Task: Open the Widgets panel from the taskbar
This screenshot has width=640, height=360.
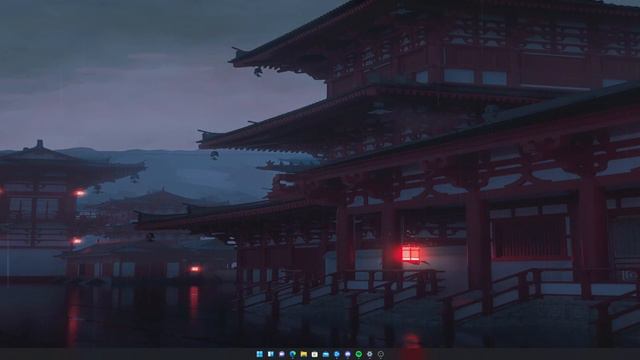Action: [x=271, y=354]
